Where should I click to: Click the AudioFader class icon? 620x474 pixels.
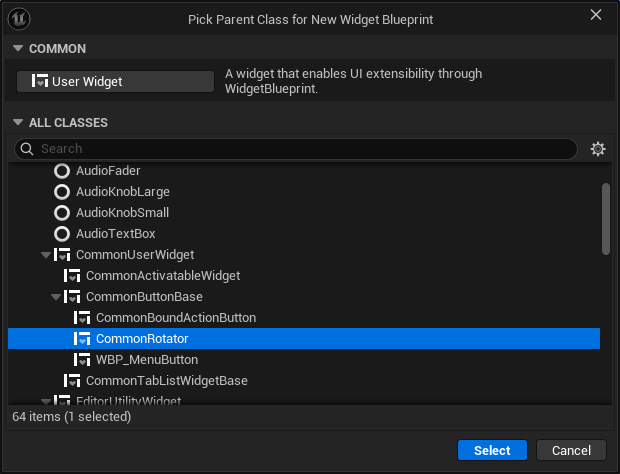coord(62,171)
